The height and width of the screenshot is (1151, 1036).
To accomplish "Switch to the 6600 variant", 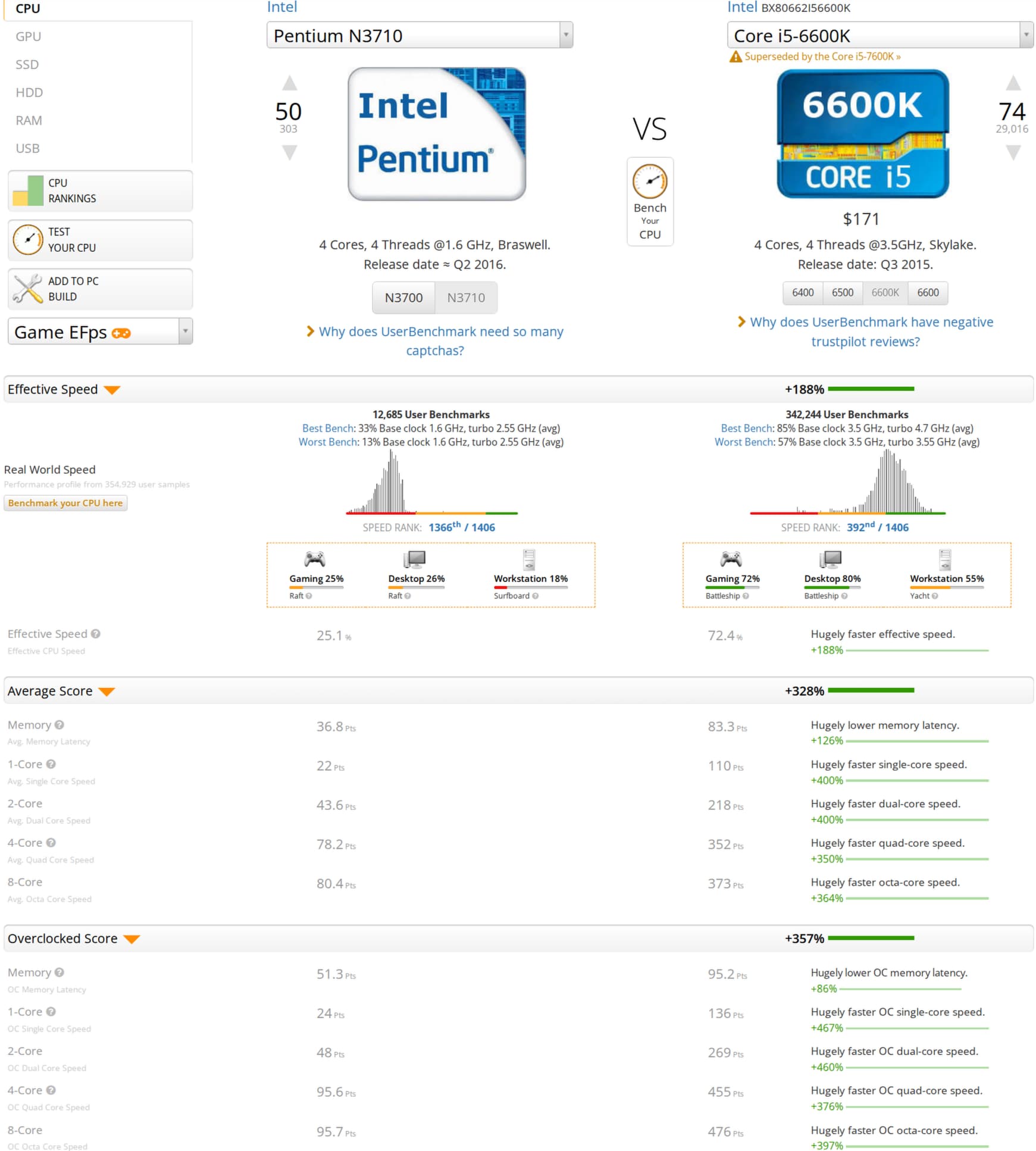I will pos(928,292).
